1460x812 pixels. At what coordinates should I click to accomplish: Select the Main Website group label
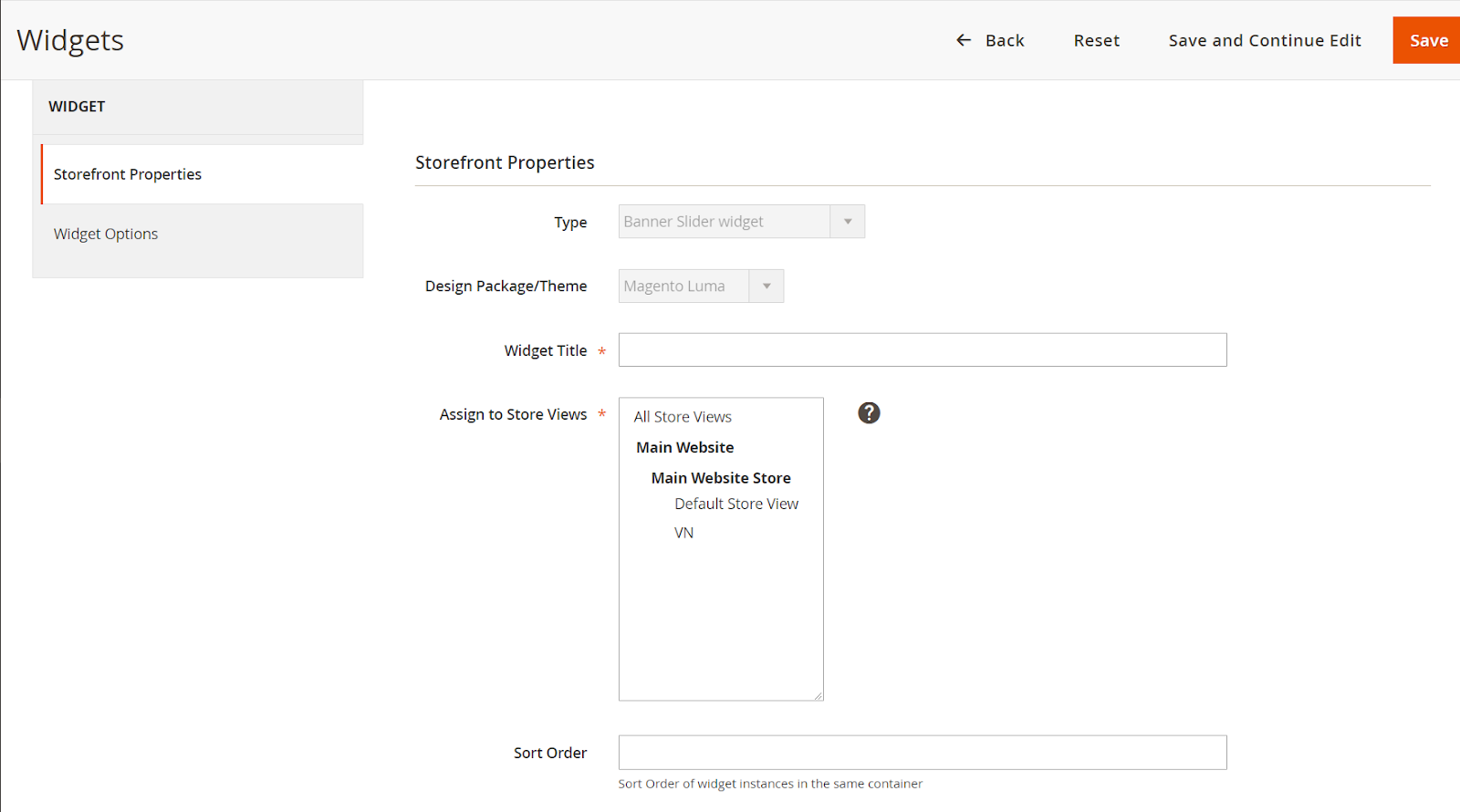click(684, 447)
